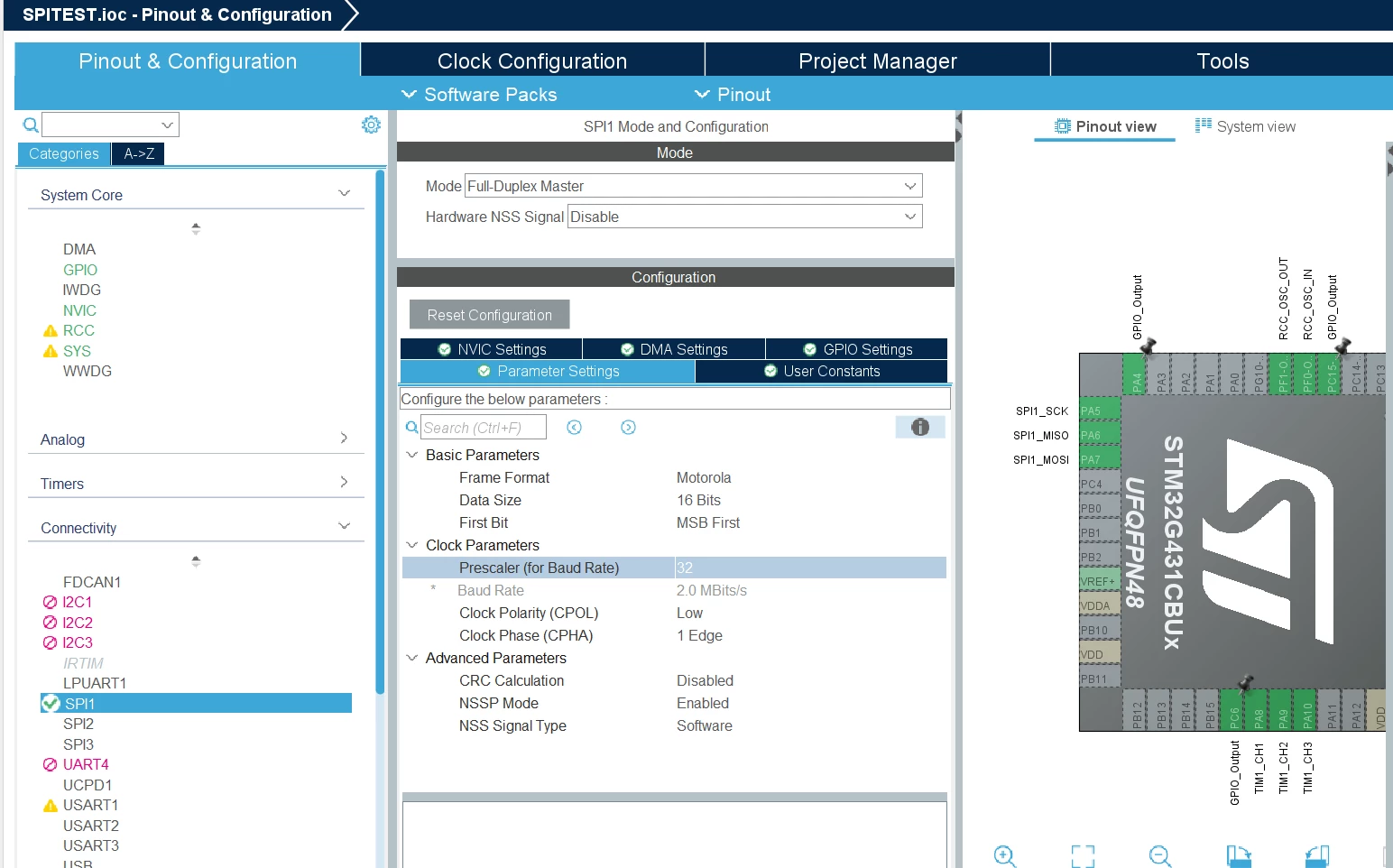
Task: Open the DMA Settings tab
Action: coord(674,349)
